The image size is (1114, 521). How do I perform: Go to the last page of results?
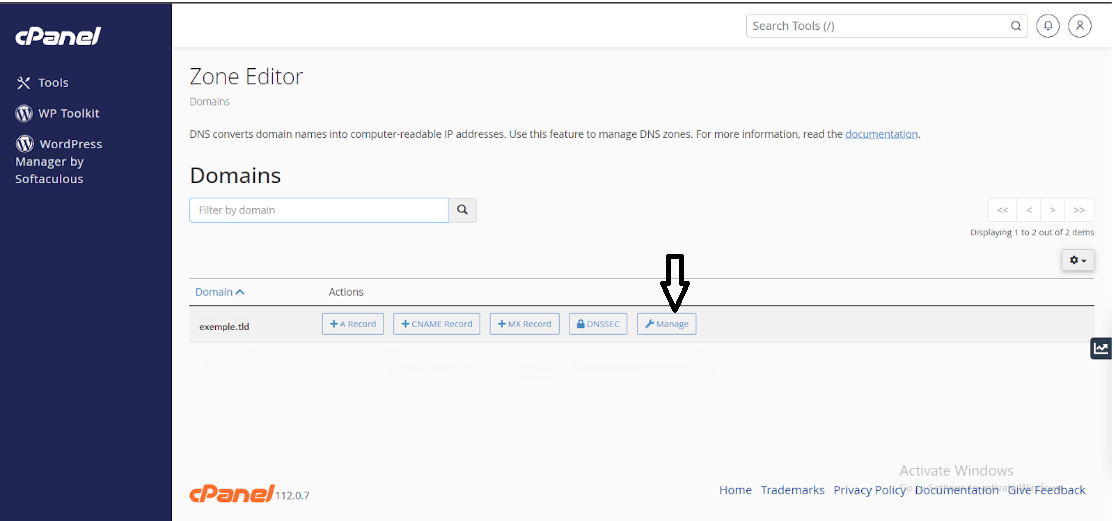click(1078, 210)
